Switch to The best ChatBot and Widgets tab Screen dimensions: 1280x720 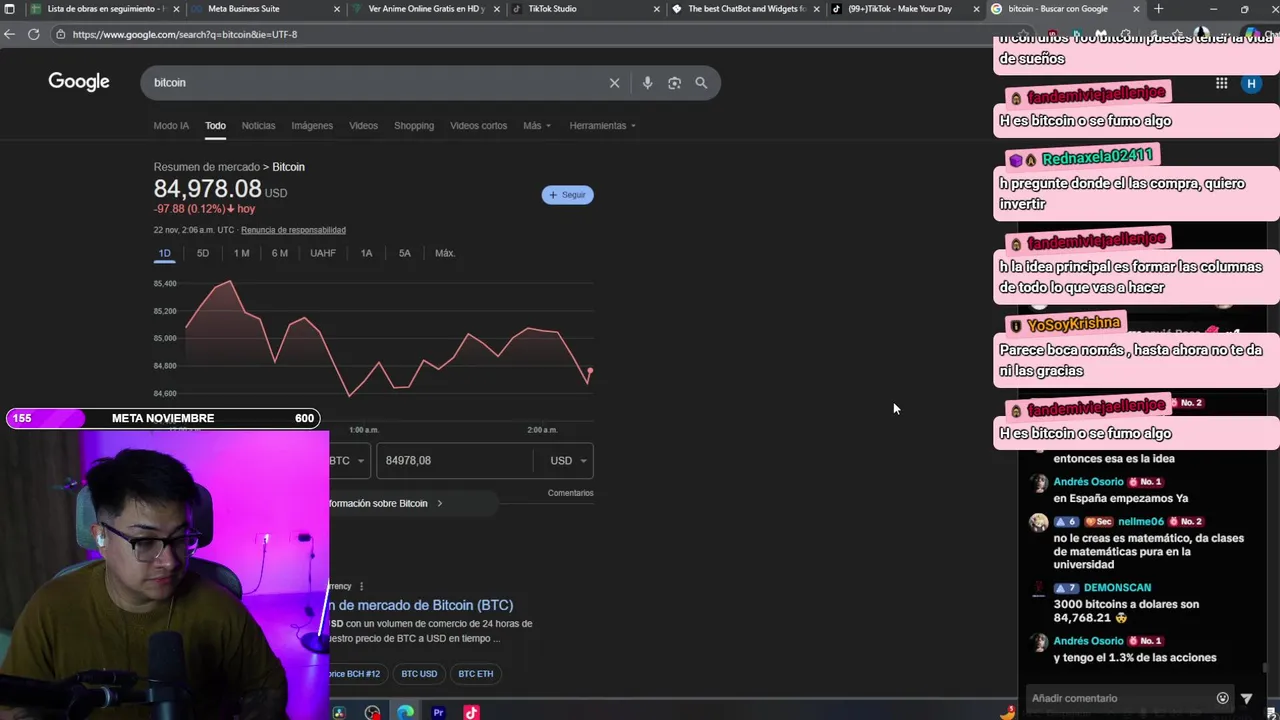coord(746,9)
